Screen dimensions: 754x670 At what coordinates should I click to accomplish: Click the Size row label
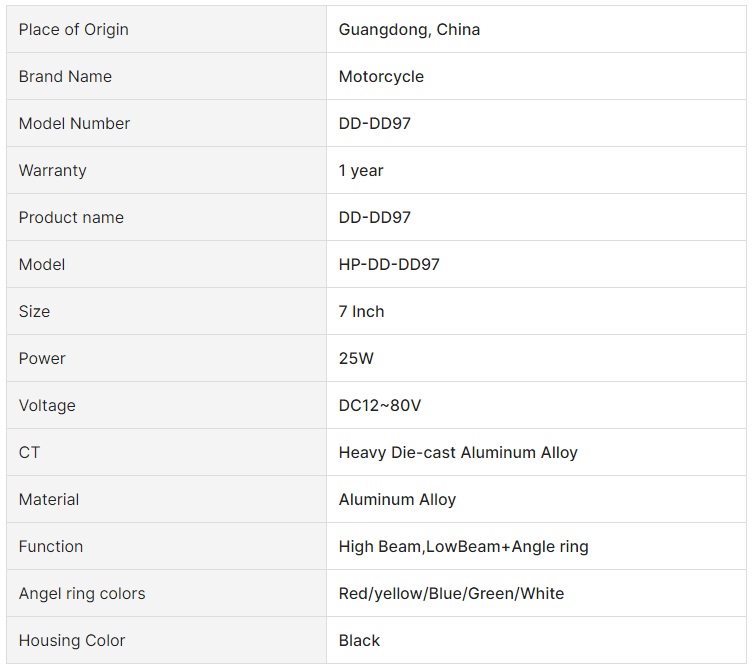pyautogui.click(x=34, y=311)
